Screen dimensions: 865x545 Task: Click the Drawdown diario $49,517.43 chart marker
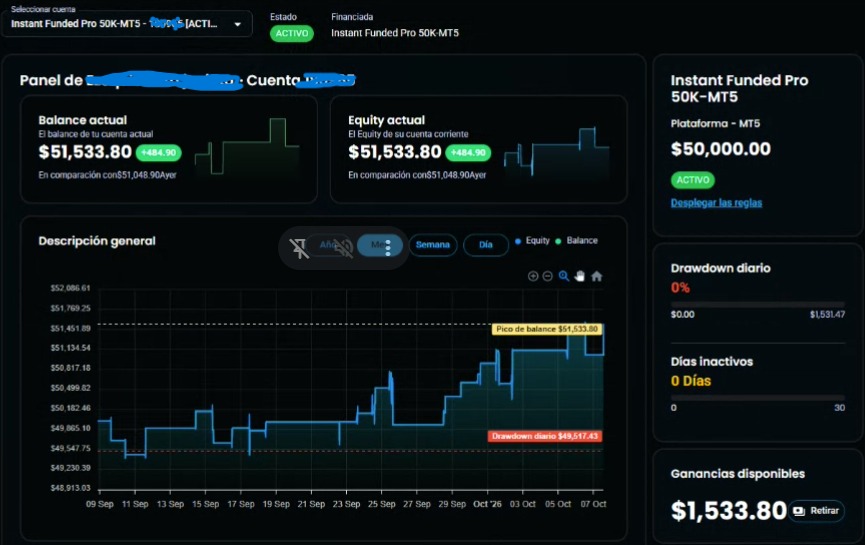pos(544,436)
